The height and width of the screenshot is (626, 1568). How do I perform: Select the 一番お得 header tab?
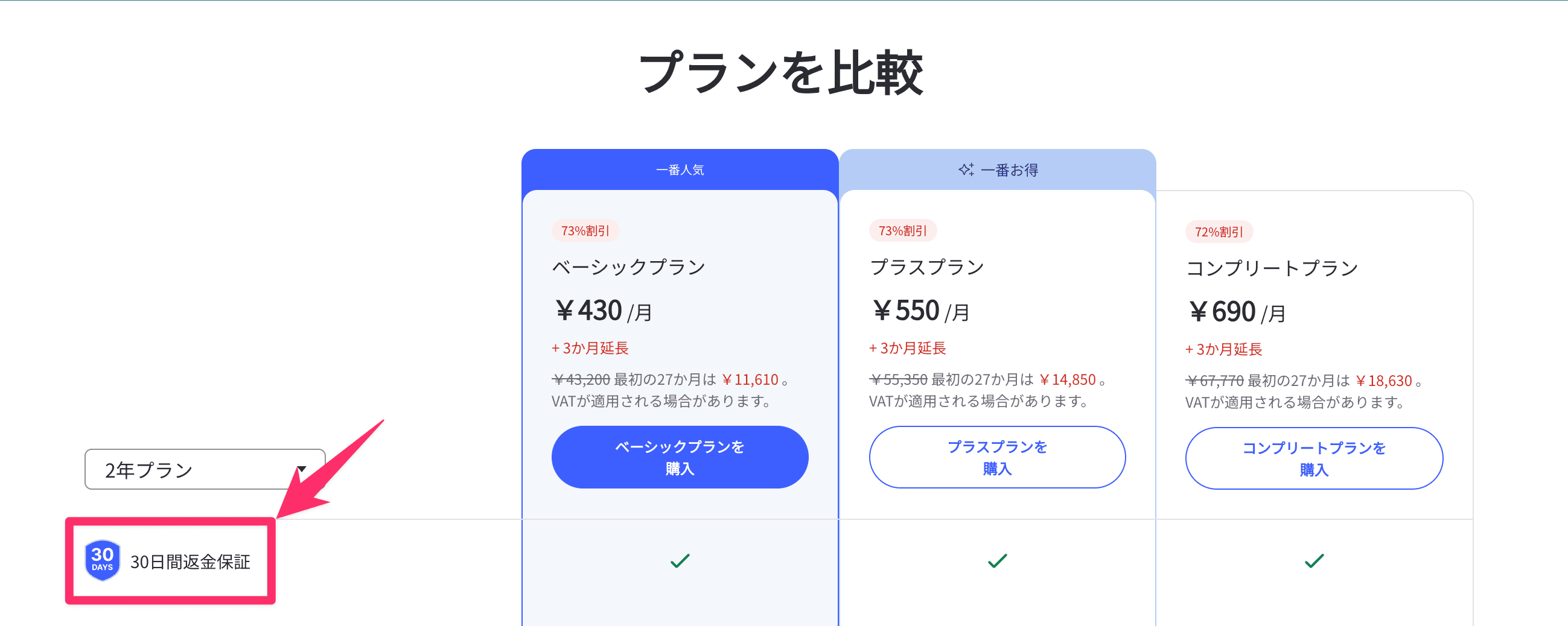pos(997,169)
